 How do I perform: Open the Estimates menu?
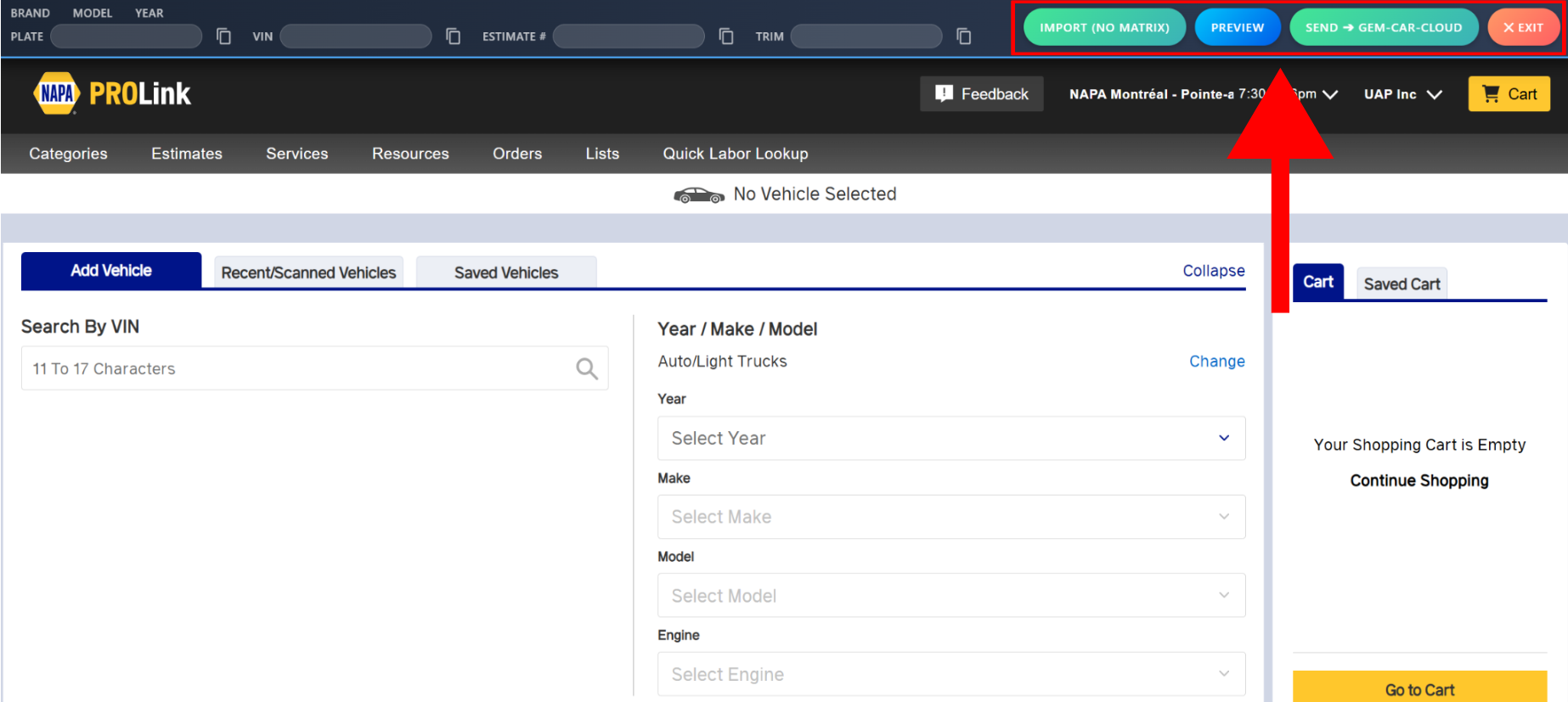[x=187, y=154]
